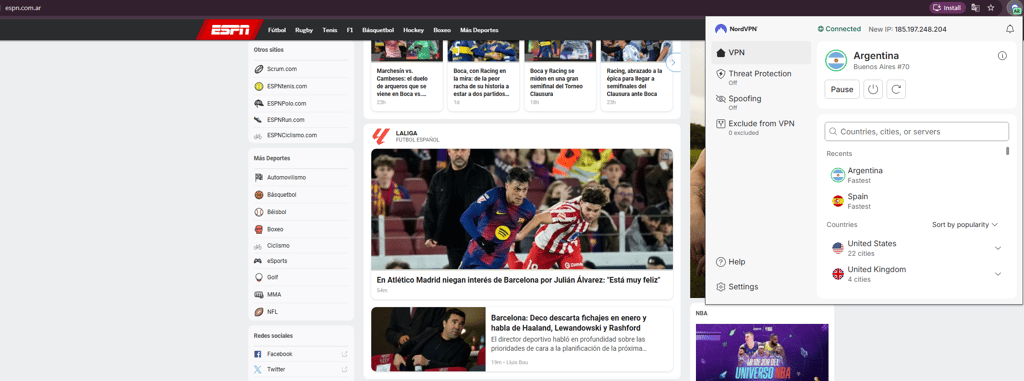The width and height of the screenshot is (1024, 381).
Task: Click the Pause connection button
Action: click(x=842, y=90)
